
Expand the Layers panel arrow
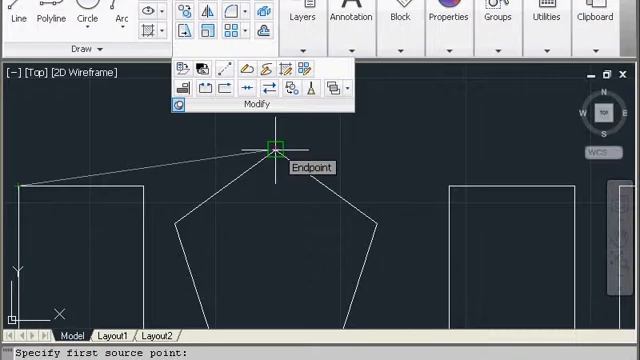(303, 51)
